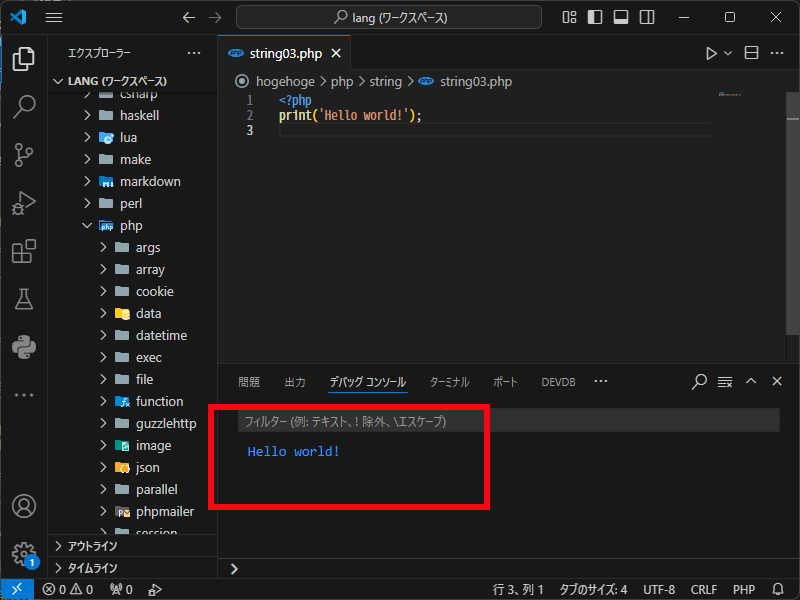
Task: Switch to the 問題 panel tab
Action: pos(249,382)
